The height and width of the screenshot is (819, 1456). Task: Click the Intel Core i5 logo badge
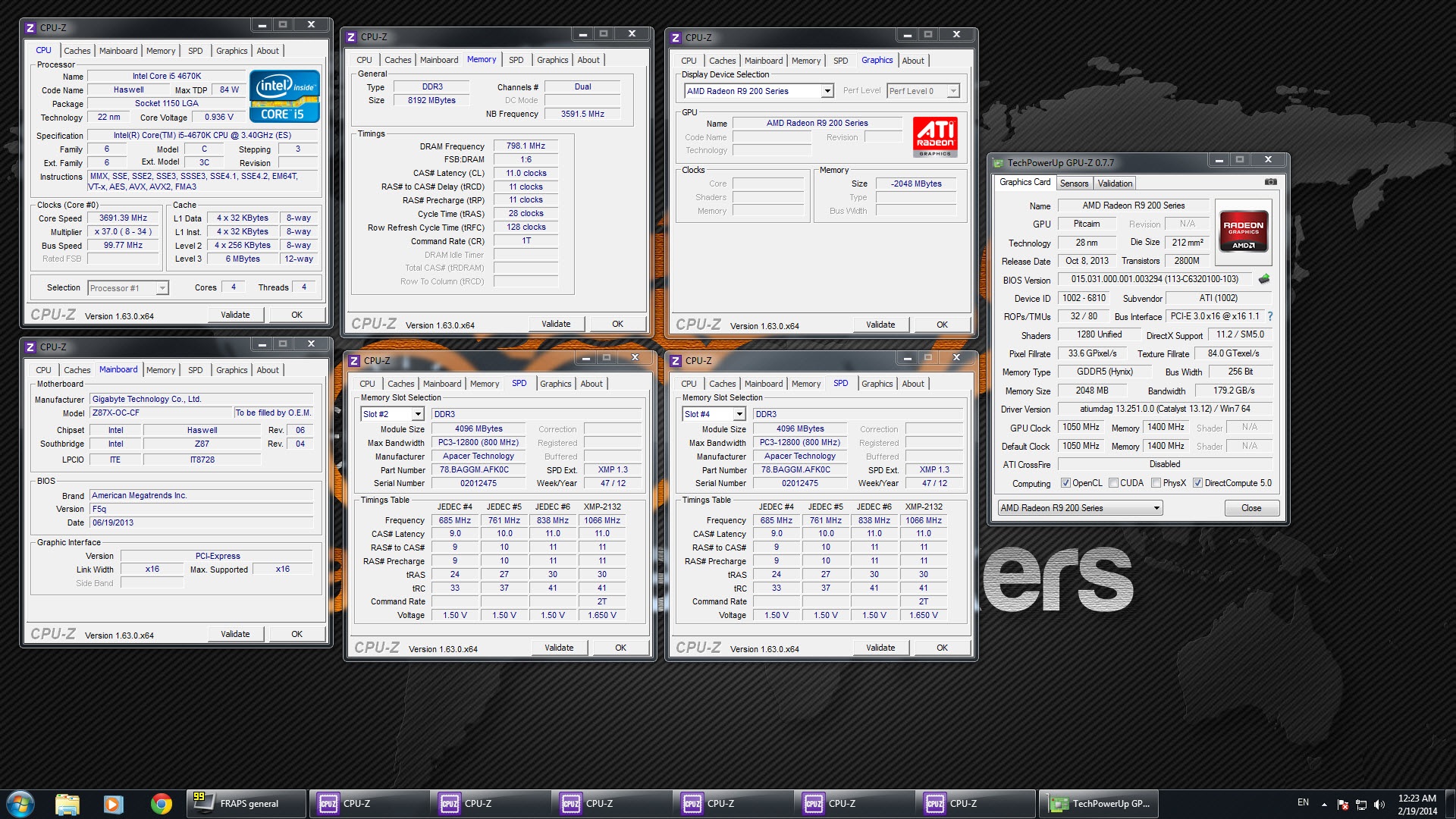284,96
